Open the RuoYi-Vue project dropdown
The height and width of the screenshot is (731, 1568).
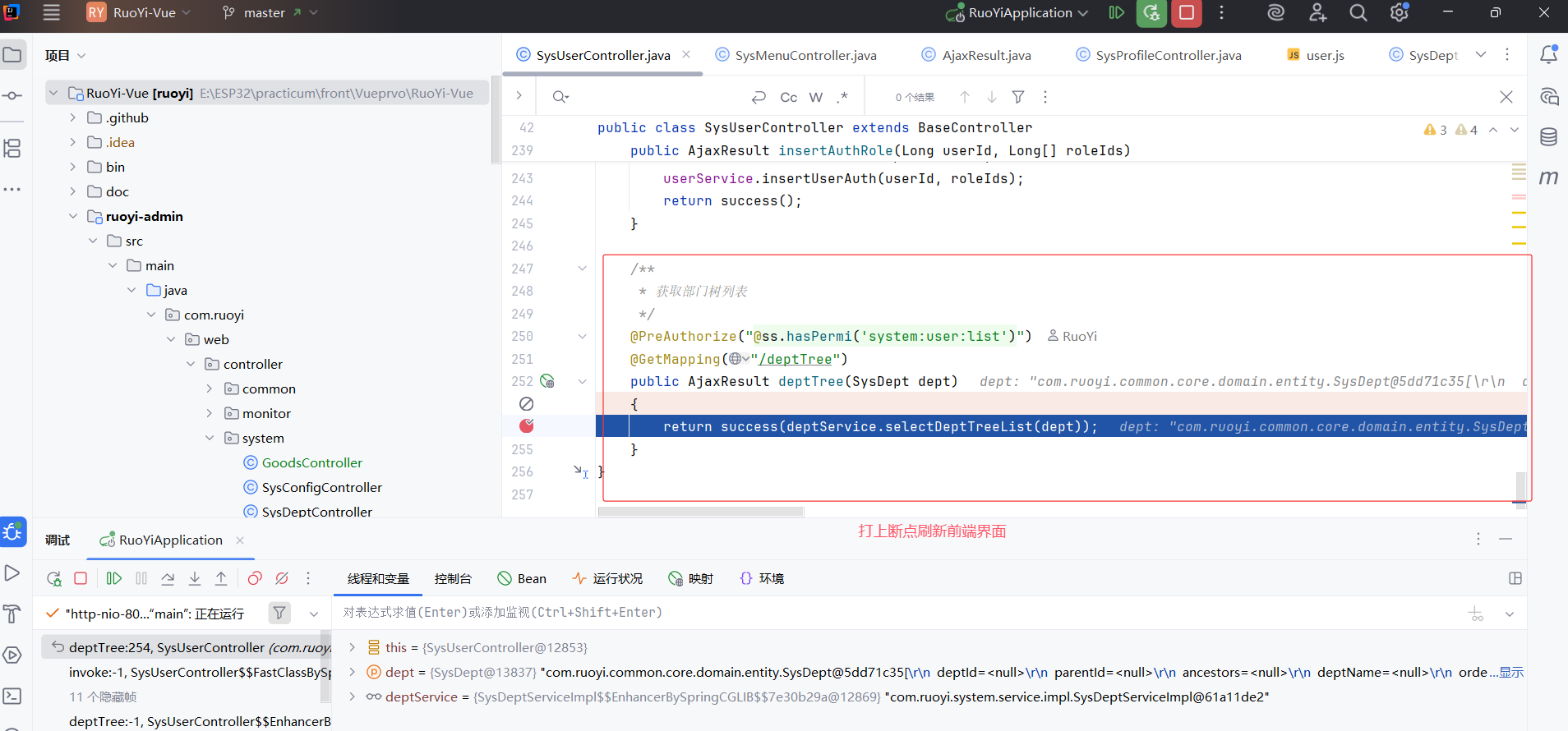140,12
